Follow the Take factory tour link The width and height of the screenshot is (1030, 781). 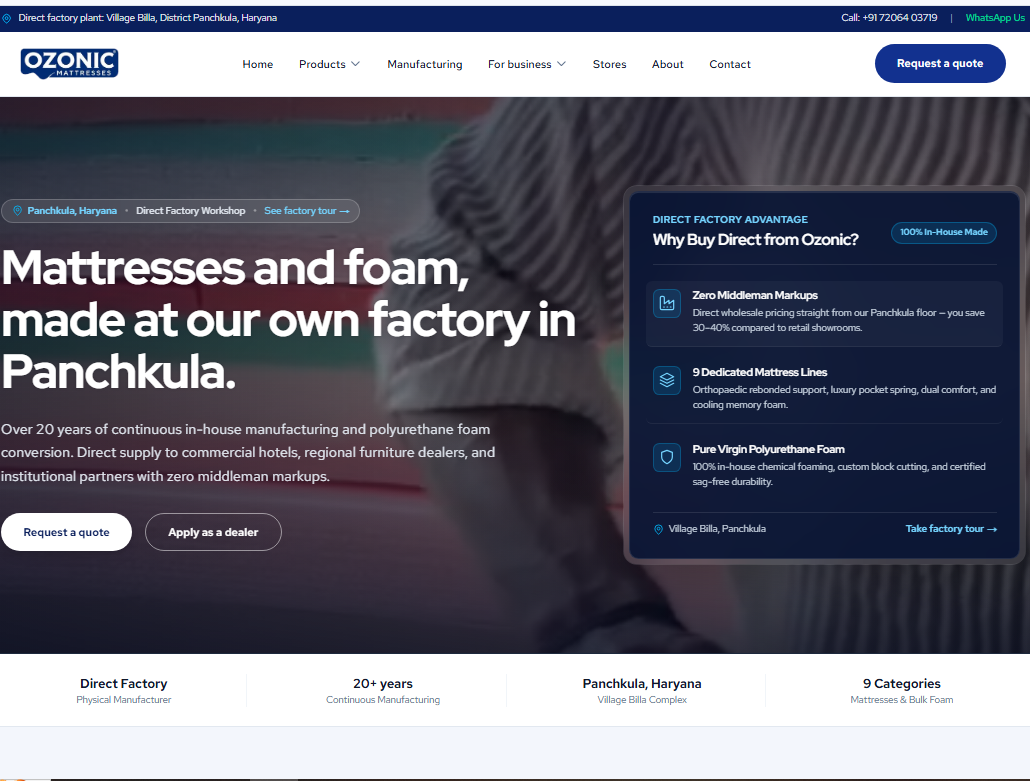point(951,529)
